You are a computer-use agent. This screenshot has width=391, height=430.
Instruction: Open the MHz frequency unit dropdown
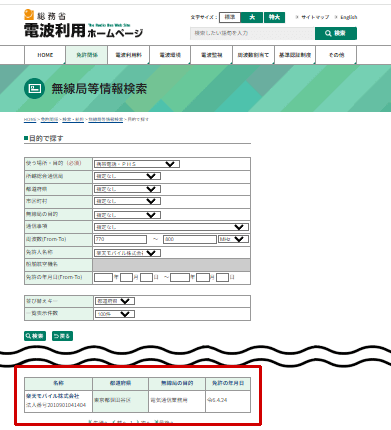[233, 239]
